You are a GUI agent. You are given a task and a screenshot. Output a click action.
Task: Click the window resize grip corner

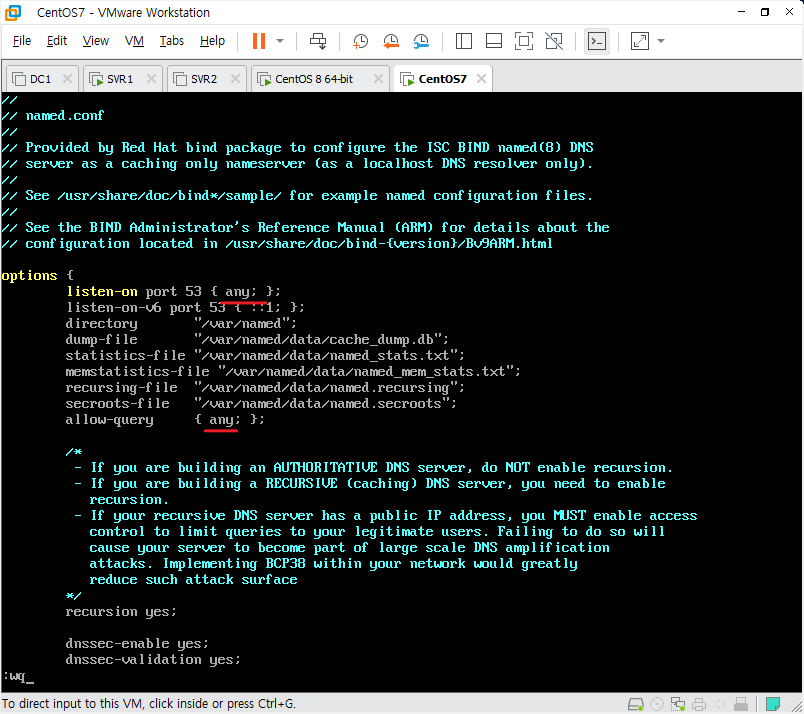(x=796, y=706)
